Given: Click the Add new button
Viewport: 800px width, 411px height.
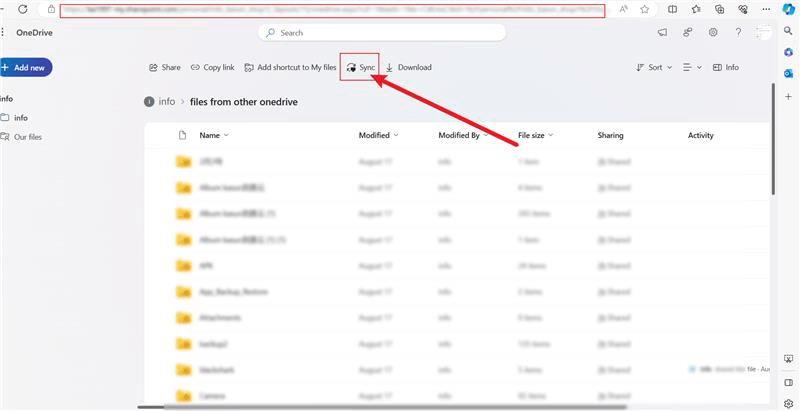Looking at the screenshot, I should (26, 67).
